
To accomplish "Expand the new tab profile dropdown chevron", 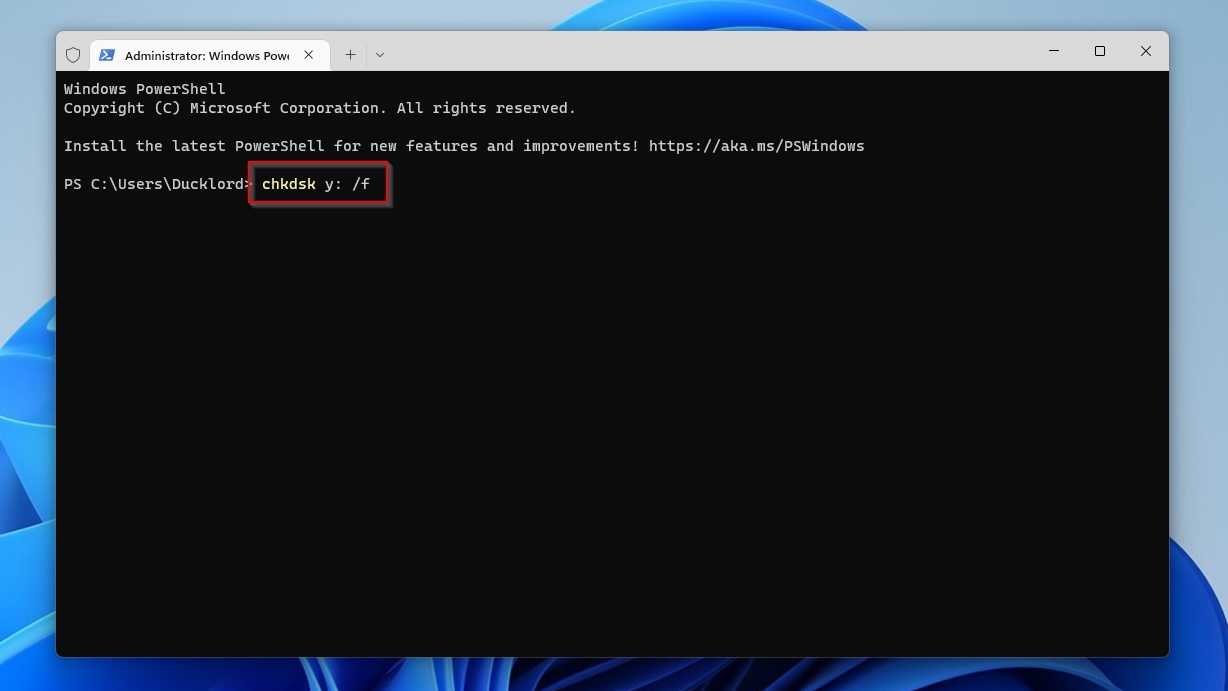I will (380, 55).
